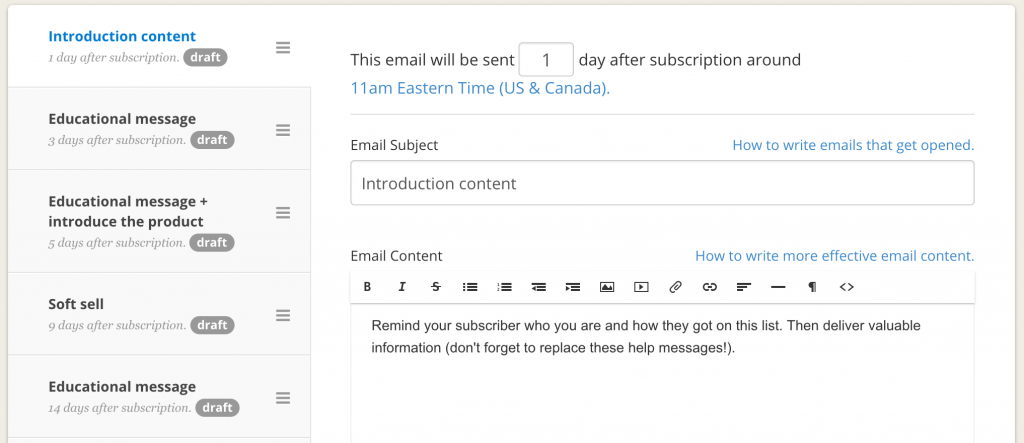
Task: Click the reorder handle next to Soft sell
Action: tap(283, 316)
